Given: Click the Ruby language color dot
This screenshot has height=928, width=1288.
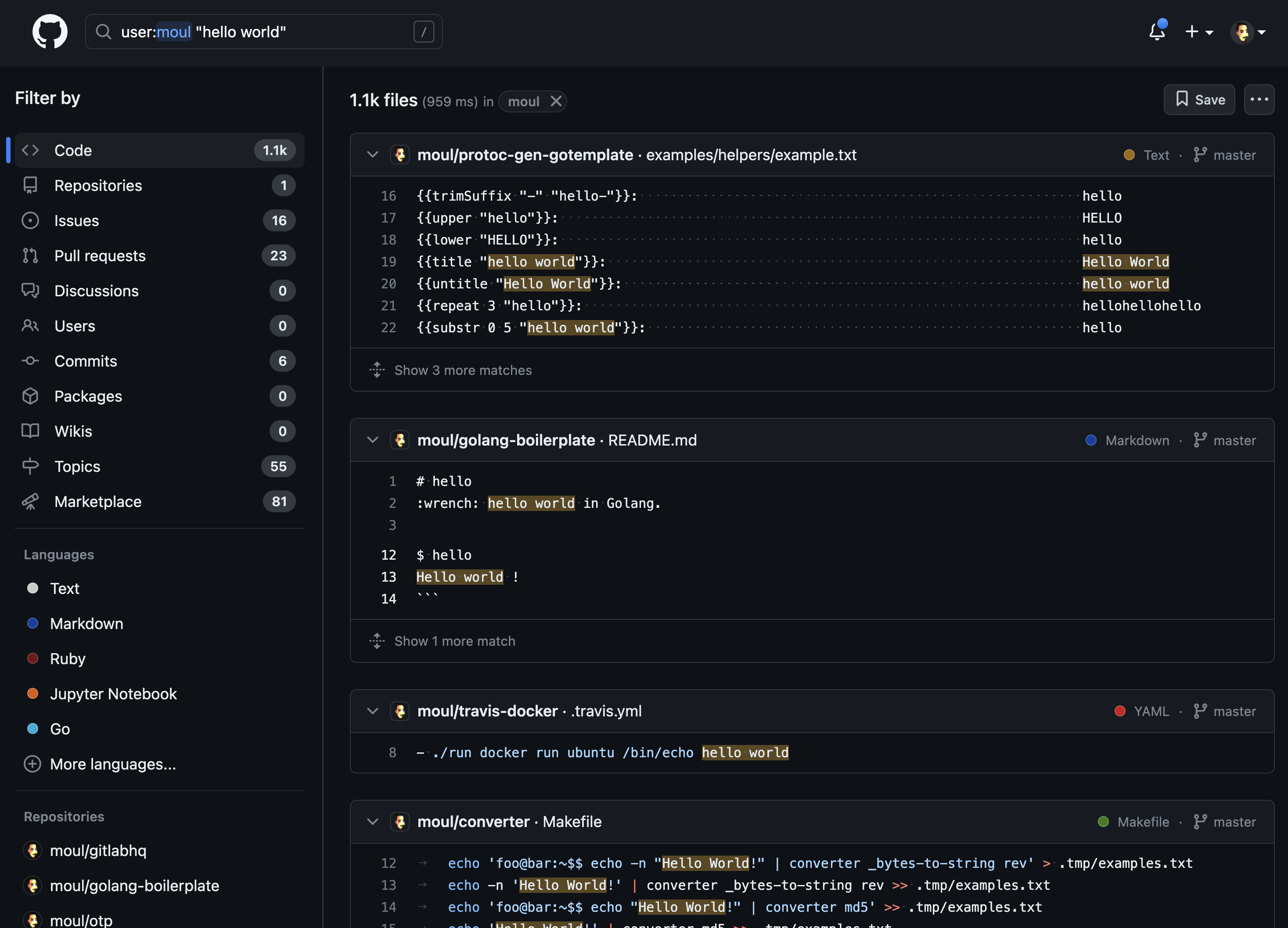Looking at the screenshot, I should (x=33, y=658).
